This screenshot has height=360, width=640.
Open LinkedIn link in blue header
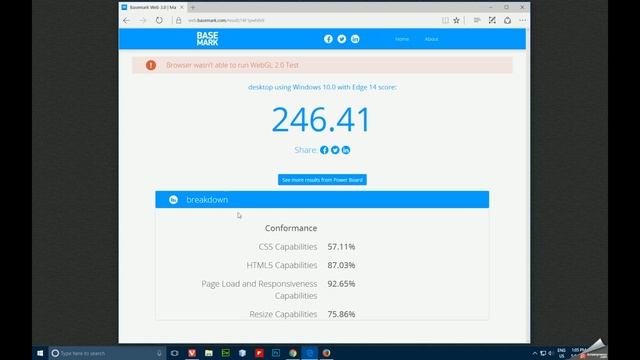[x=355, y=39]
